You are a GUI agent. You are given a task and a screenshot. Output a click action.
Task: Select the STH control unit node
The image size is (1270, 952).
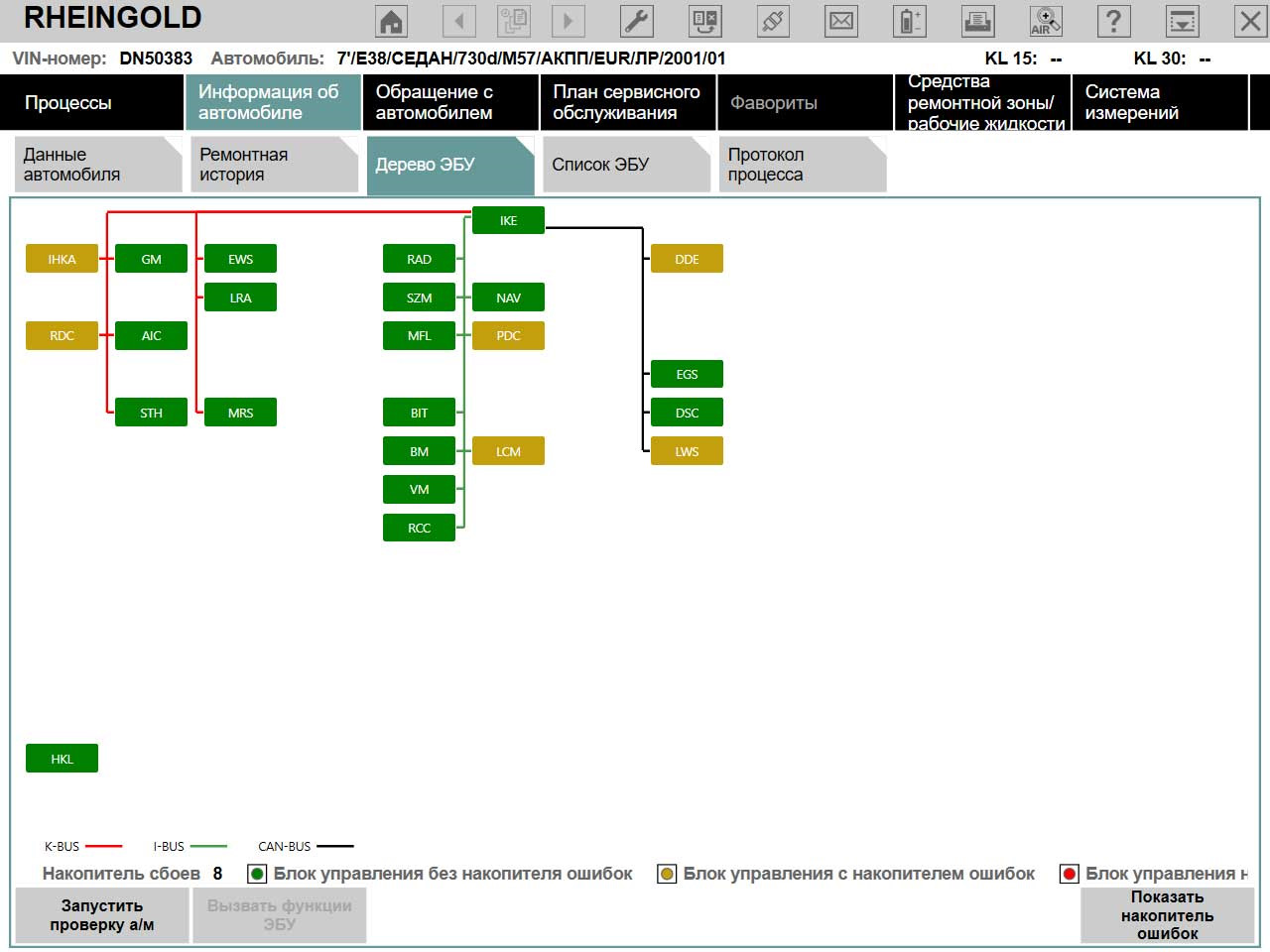[x=151, y=413]
